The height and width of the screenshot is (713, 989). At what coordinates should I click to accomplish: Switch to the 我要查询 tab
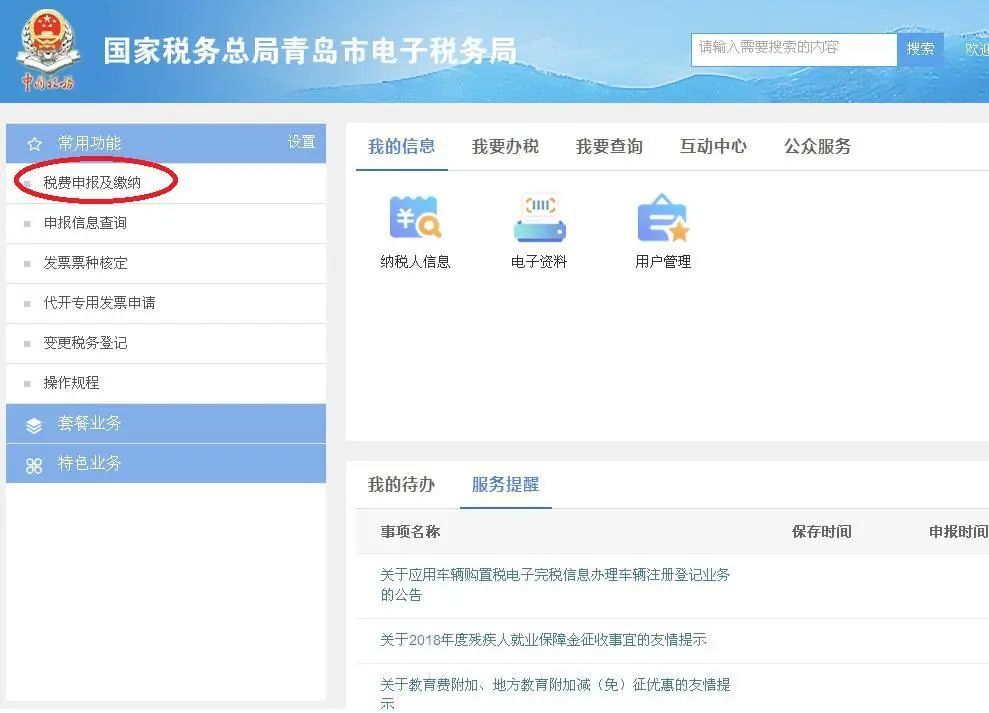pos(609,147)
